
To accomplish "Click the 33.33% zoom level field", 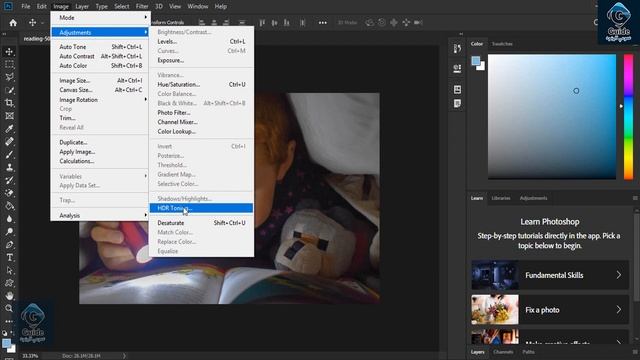I will 30,356.
